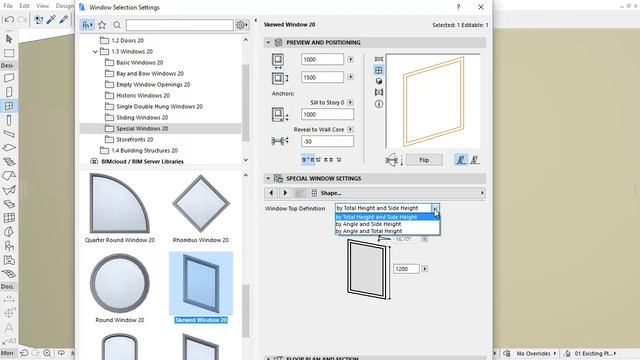This screenshot has width=640, height=360.
Task: Click the Flip button
Action: click(x=424, y=160)
